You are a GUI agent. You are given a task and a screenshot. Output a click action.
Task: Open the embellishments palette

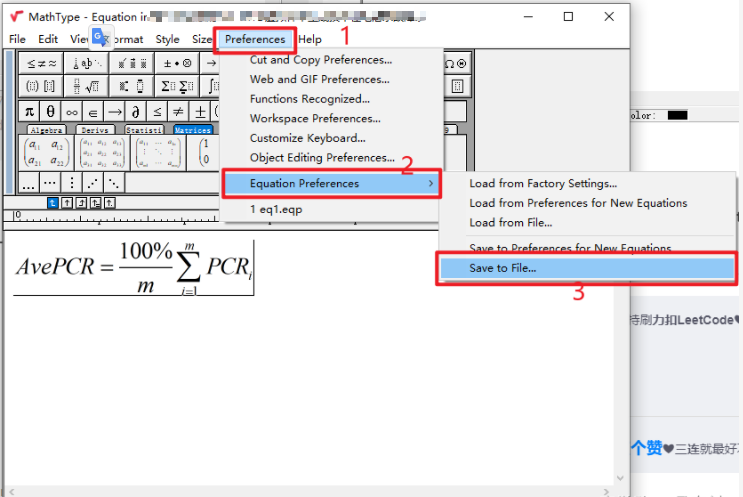(x=132, y=63)
